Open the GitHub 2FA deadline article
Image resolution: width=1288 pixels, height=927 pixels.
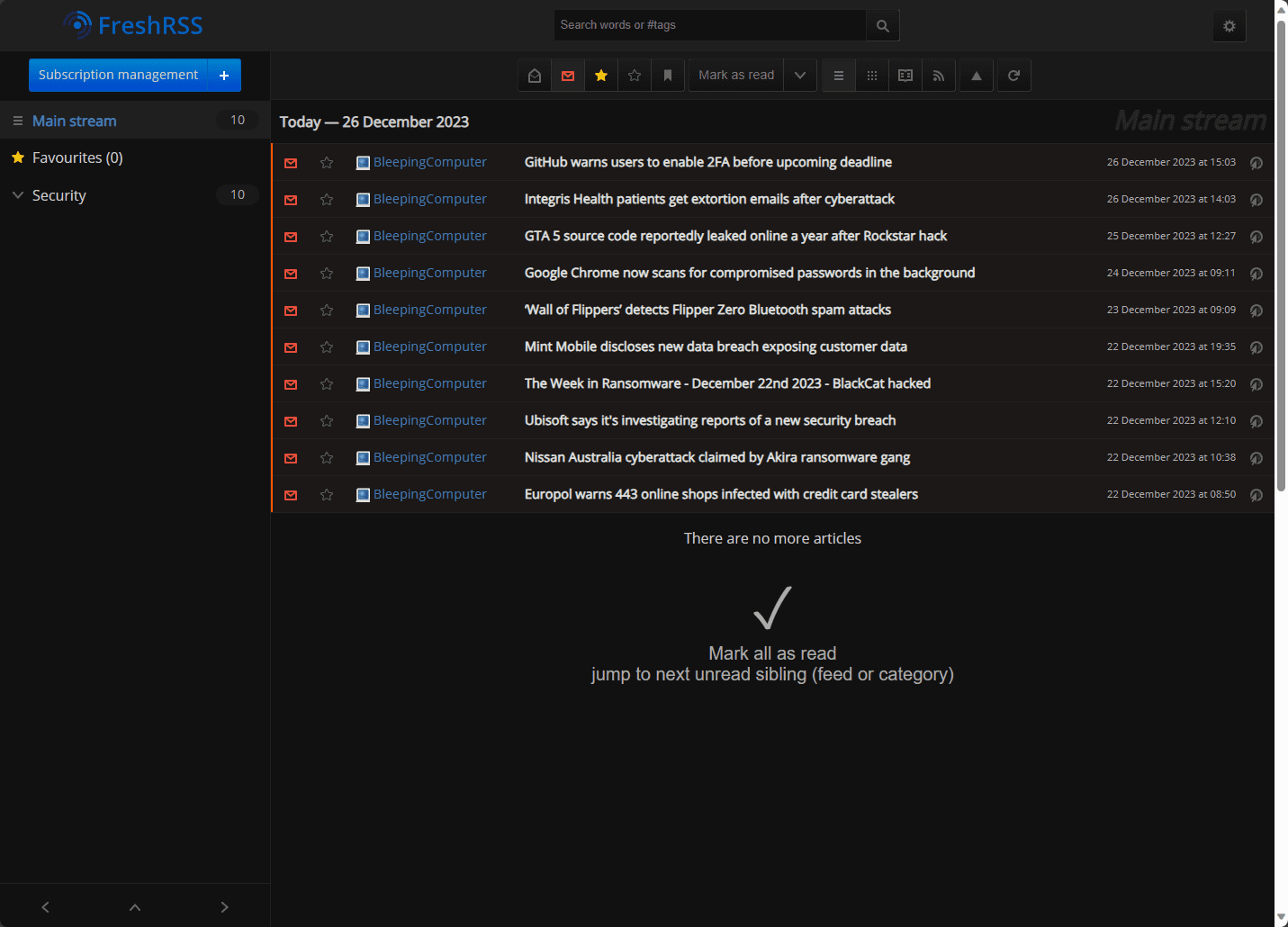click(708, 162)
